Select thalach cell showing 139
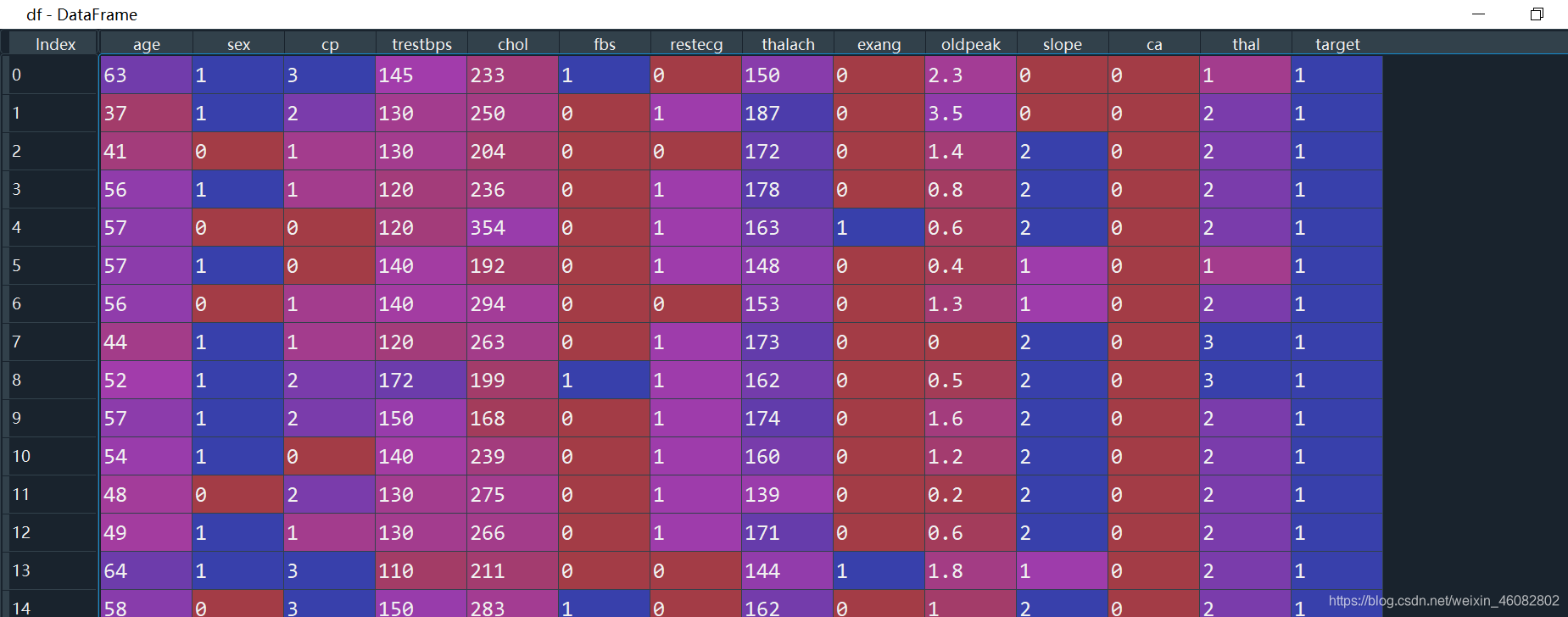This screenshot has height=617, width=1568. click(x=788, y=494)
